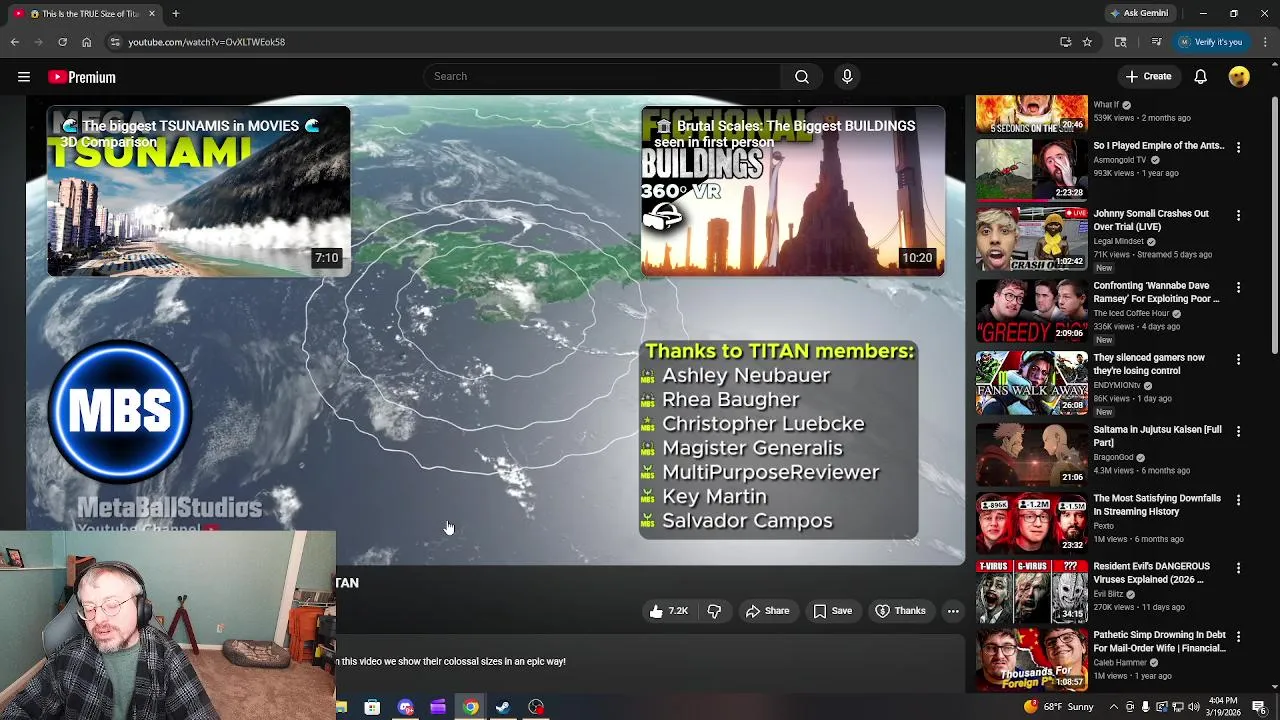Screen dimensions: 1280x720
Task: Open more actions (three dots) under video
Action: pos(953,611)
